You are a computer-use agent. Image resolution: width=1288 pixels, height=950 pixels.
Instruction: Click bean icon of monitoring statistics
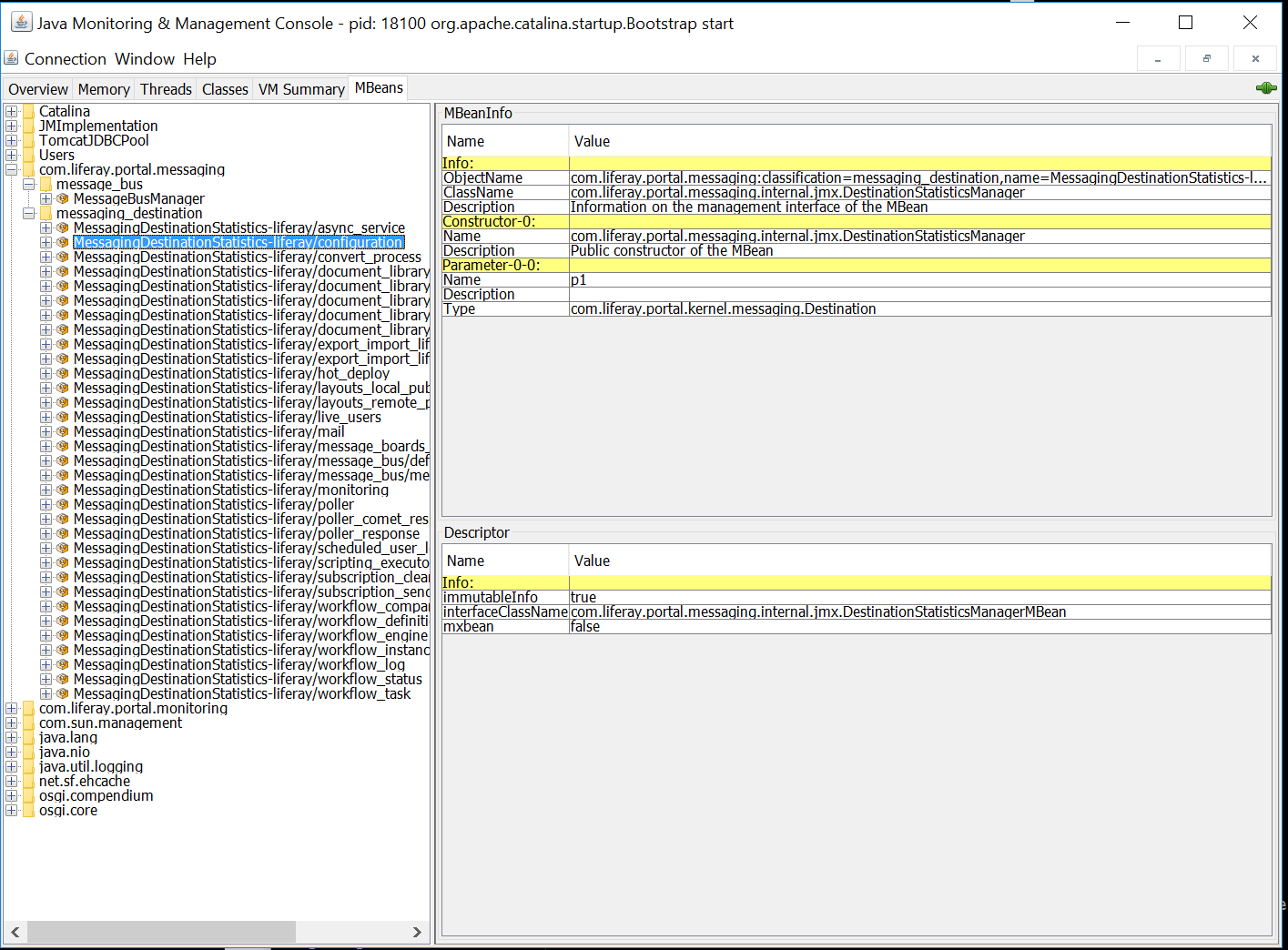pyautogui.click(x=63, y=490)
